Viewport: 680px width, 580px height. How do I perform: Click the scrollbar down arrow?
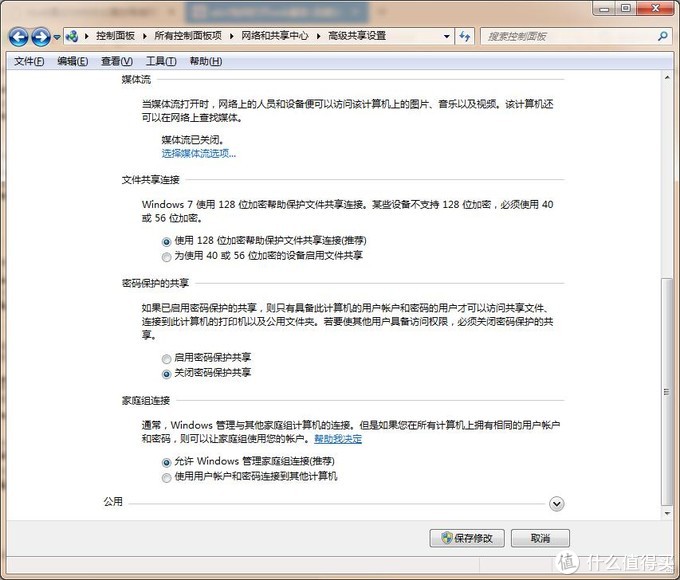[x=667, y=514]
